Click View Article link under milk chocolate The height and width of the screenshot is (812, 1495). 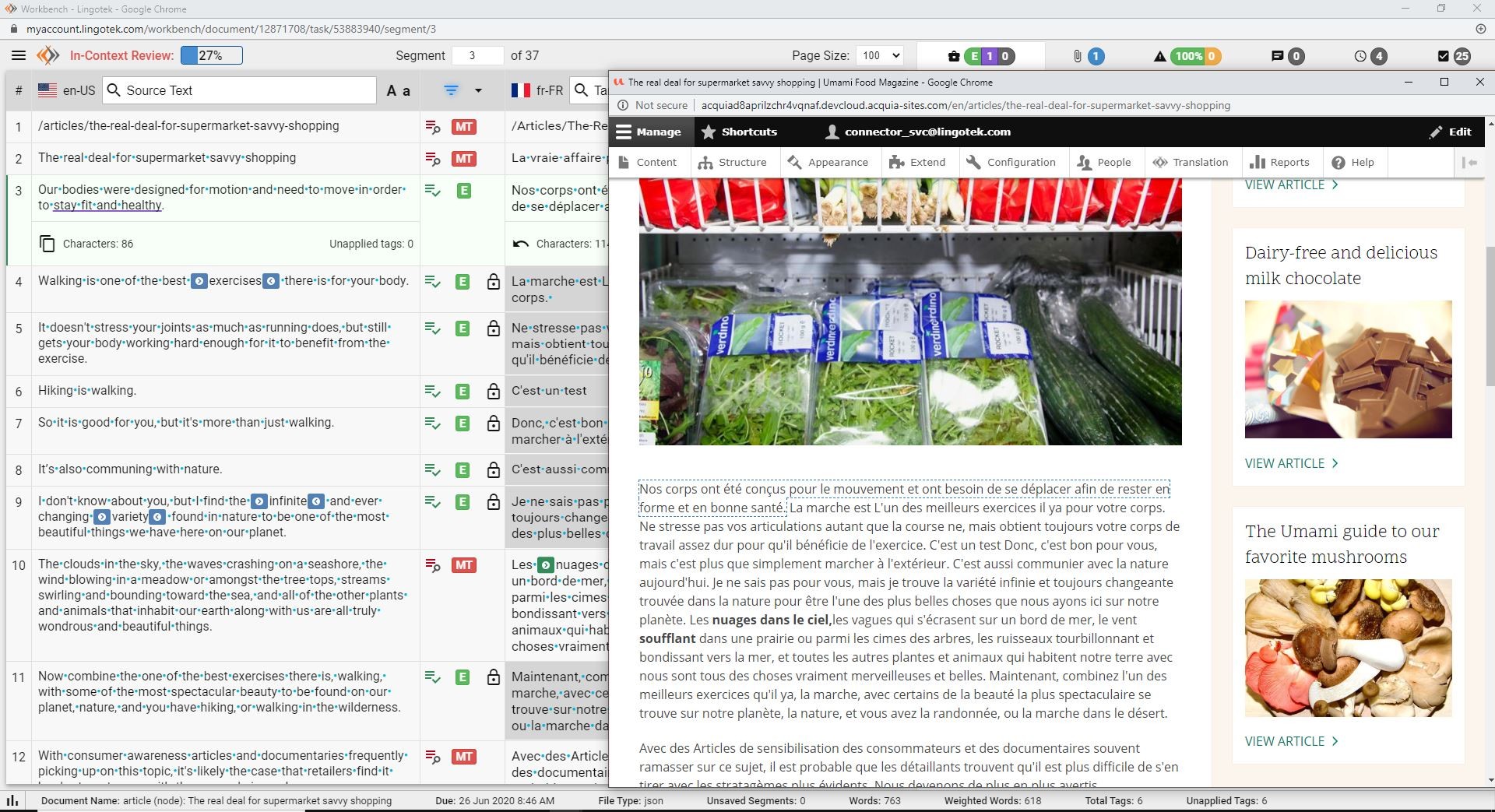(x=1291, y=463)
